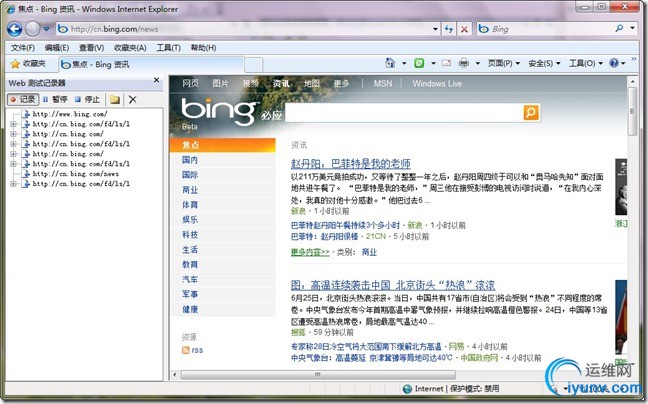Click the yellow folder icon in recorder toolbar
648x404 pixels.
point(115,100)
